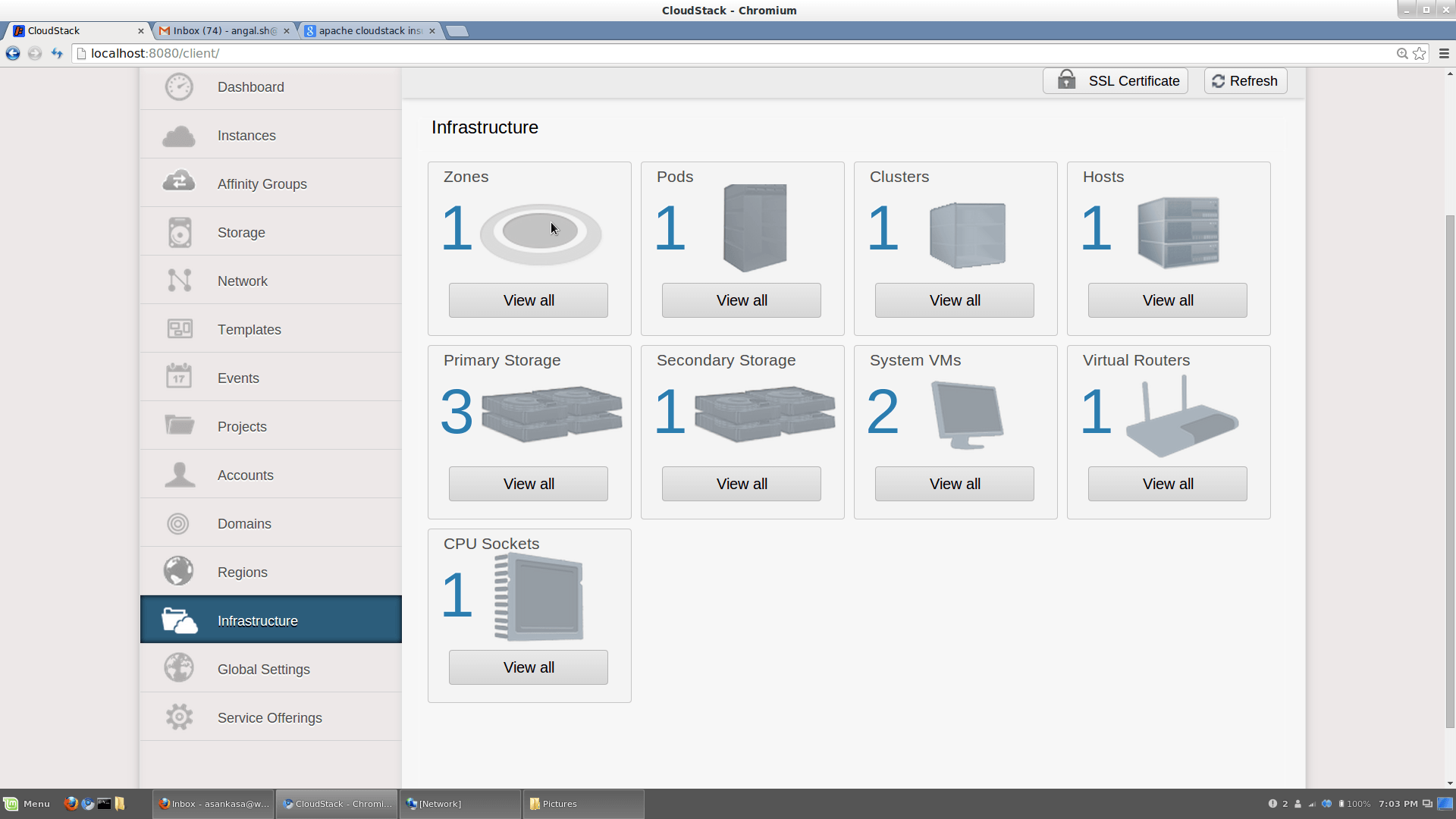The height and width of the screenshot is (819, 1456).
Task: Click the SSL Certificate button
Action: pos(1115,80)
